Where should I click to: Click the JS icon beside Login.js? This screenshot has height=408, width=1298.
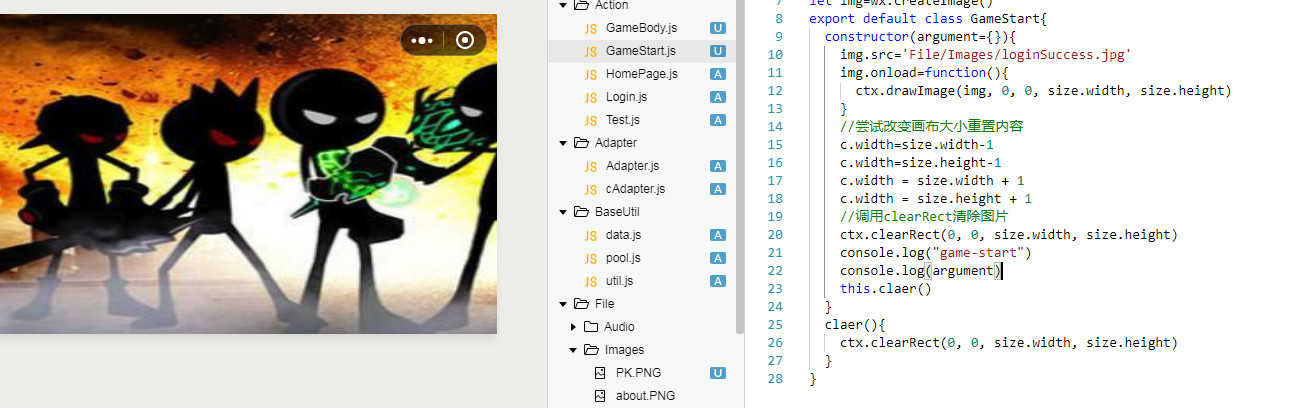[591, 97]
